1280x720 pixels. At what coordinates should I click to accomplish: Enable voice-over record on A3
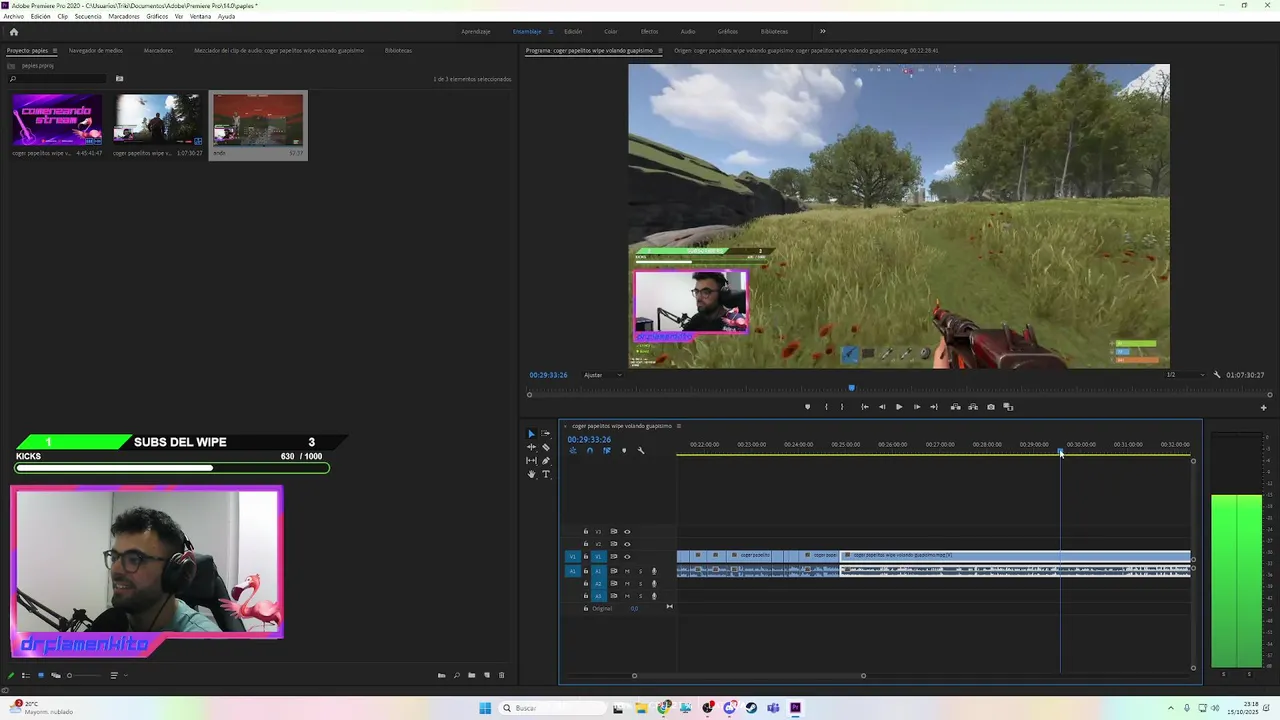pyautogui.click(x=654, y=596)
